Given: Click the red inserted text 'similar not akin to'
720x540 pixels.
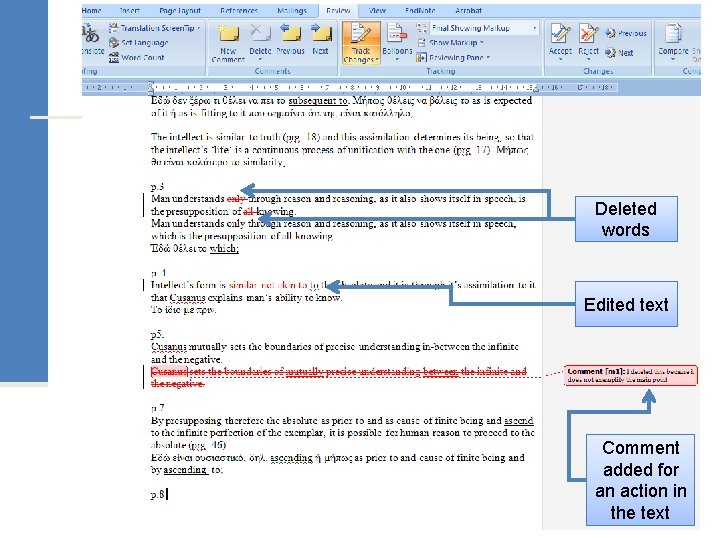Looking at the screenshot, I should click(268, 285).
